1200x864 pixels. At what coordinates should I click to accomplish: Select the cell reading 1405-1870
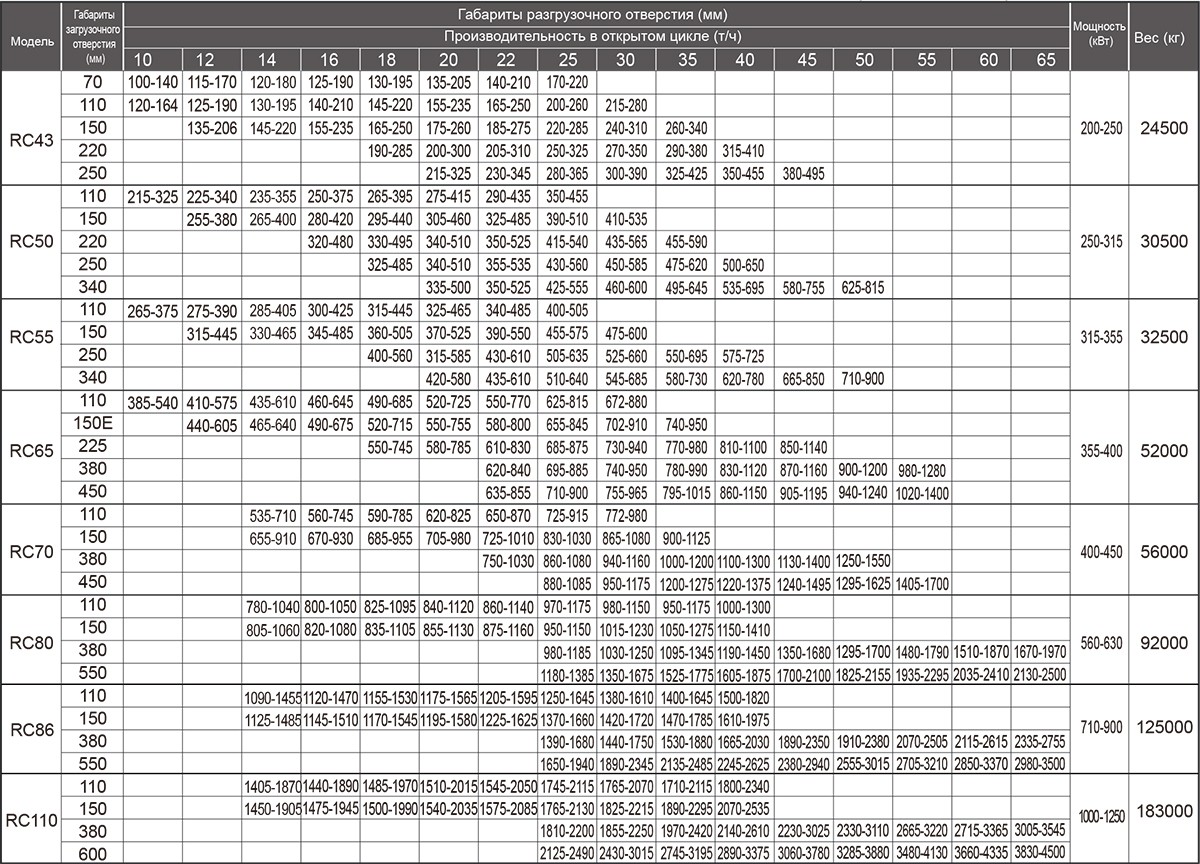[271, 786]
